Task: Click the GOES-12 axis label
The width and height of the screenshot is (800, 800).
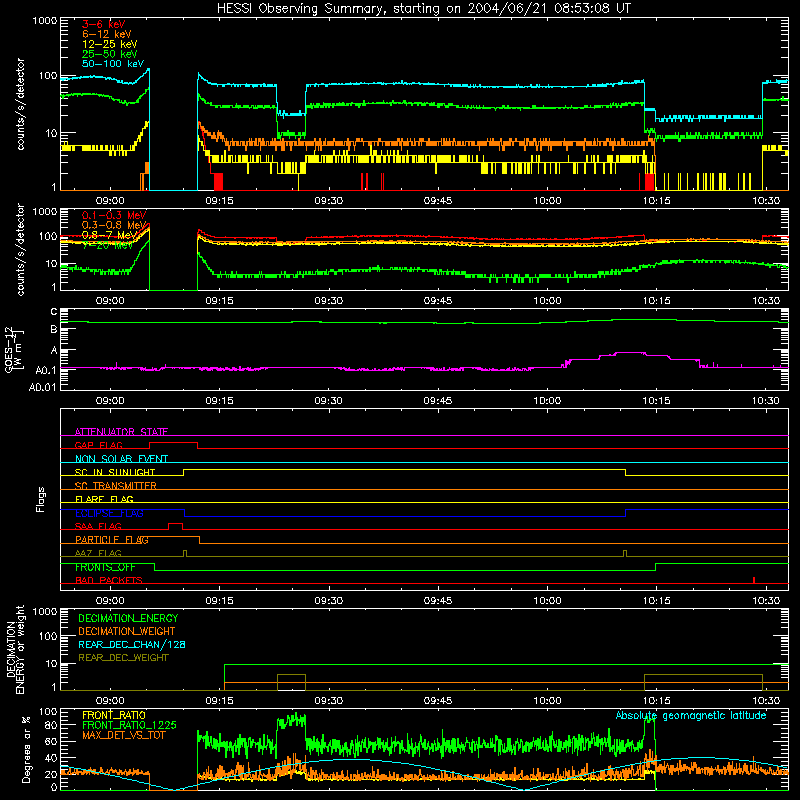Action: click(x=14, y=349)
